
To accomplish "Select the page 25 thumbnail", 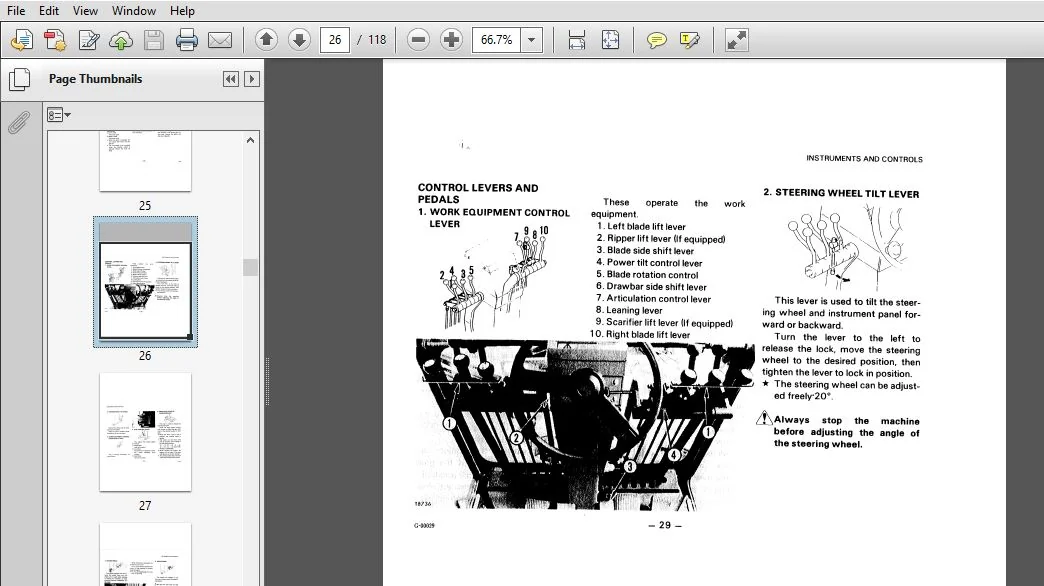I will pos(145,161).
